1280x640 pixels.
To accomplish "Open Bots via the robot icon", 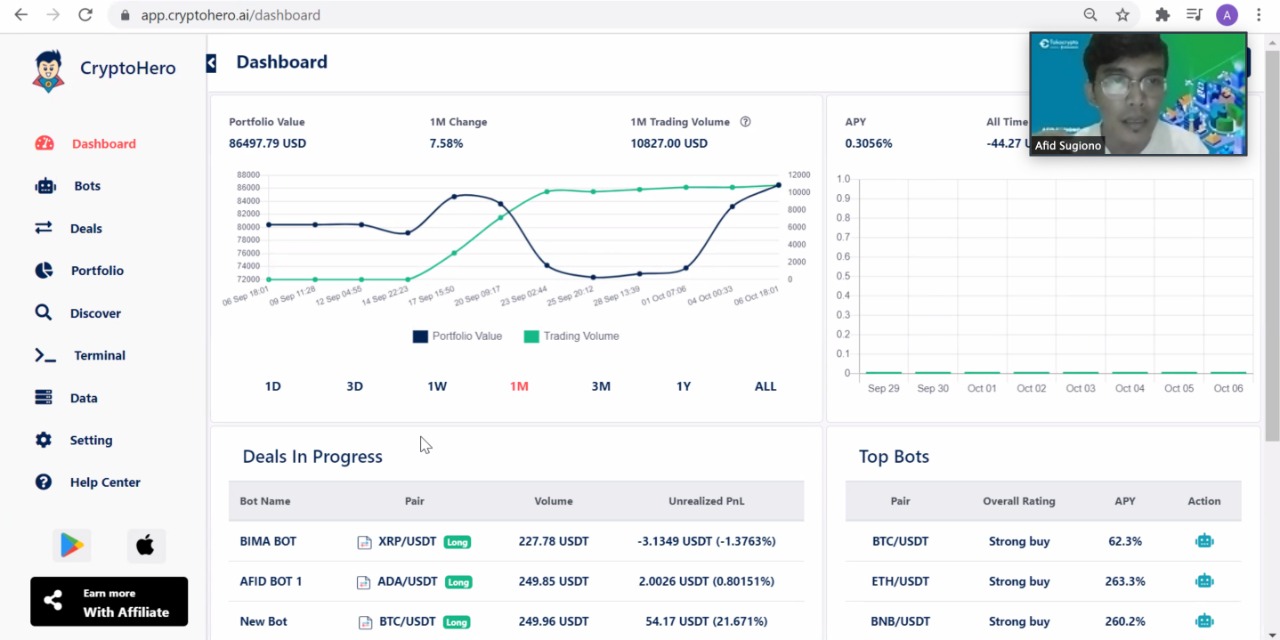I will click(45, 186).
